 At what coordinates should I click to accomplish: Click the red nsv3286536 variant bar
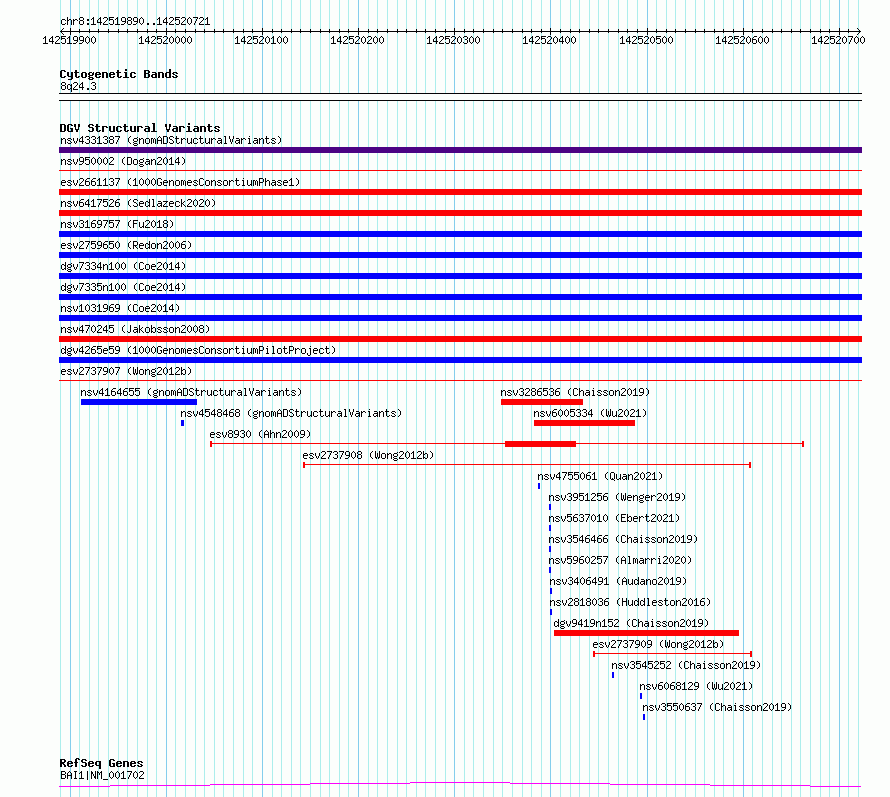tap(542, 402)
